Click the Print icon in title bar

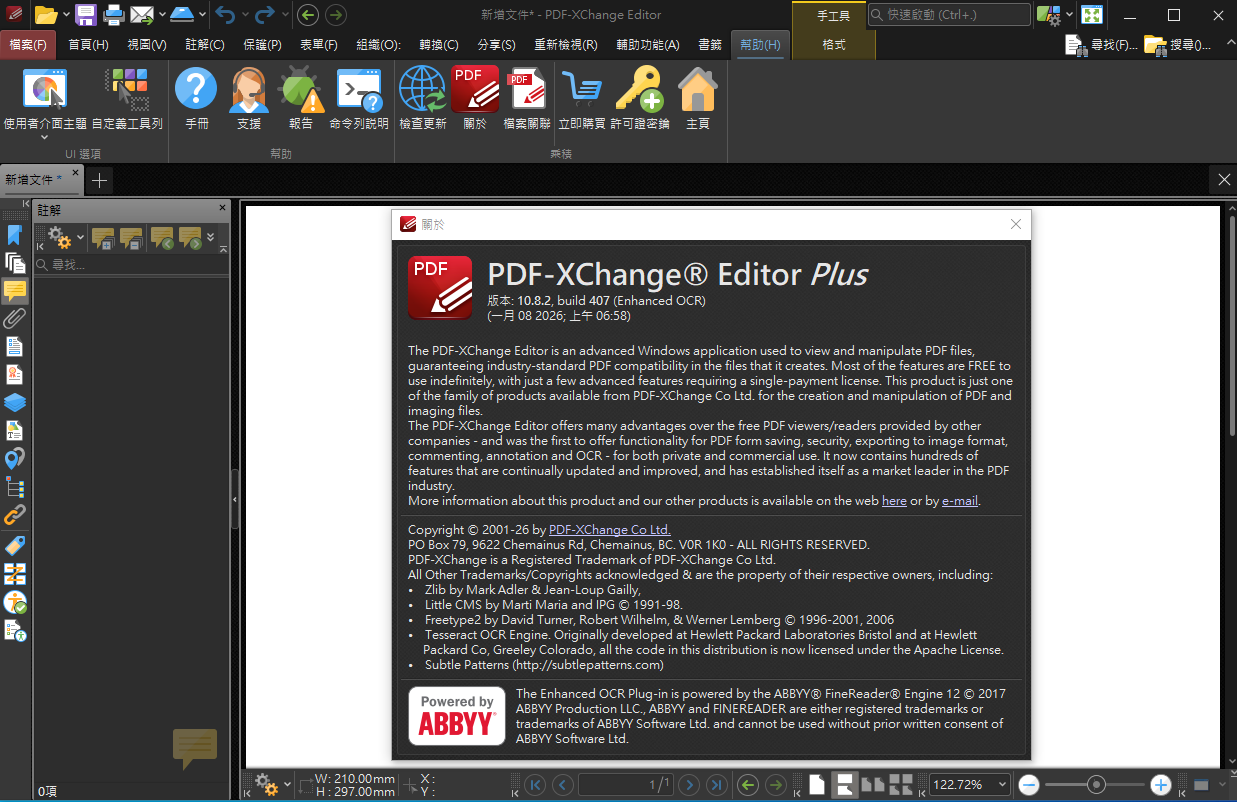[113, 14]
